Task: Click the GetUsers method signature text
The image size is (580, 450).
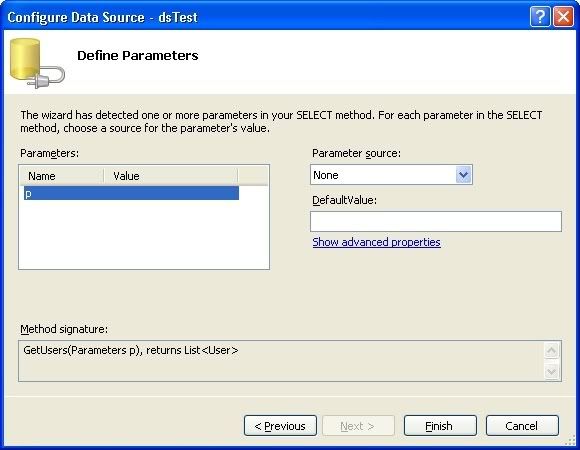Action: tap(131, 350)
